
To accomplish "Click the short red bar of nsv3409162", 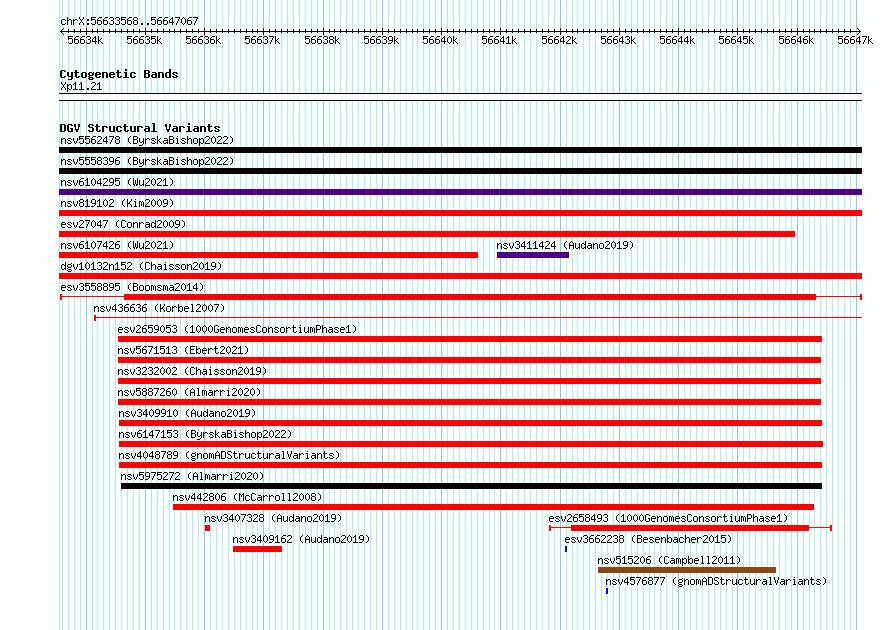I will tap(257, 549).
